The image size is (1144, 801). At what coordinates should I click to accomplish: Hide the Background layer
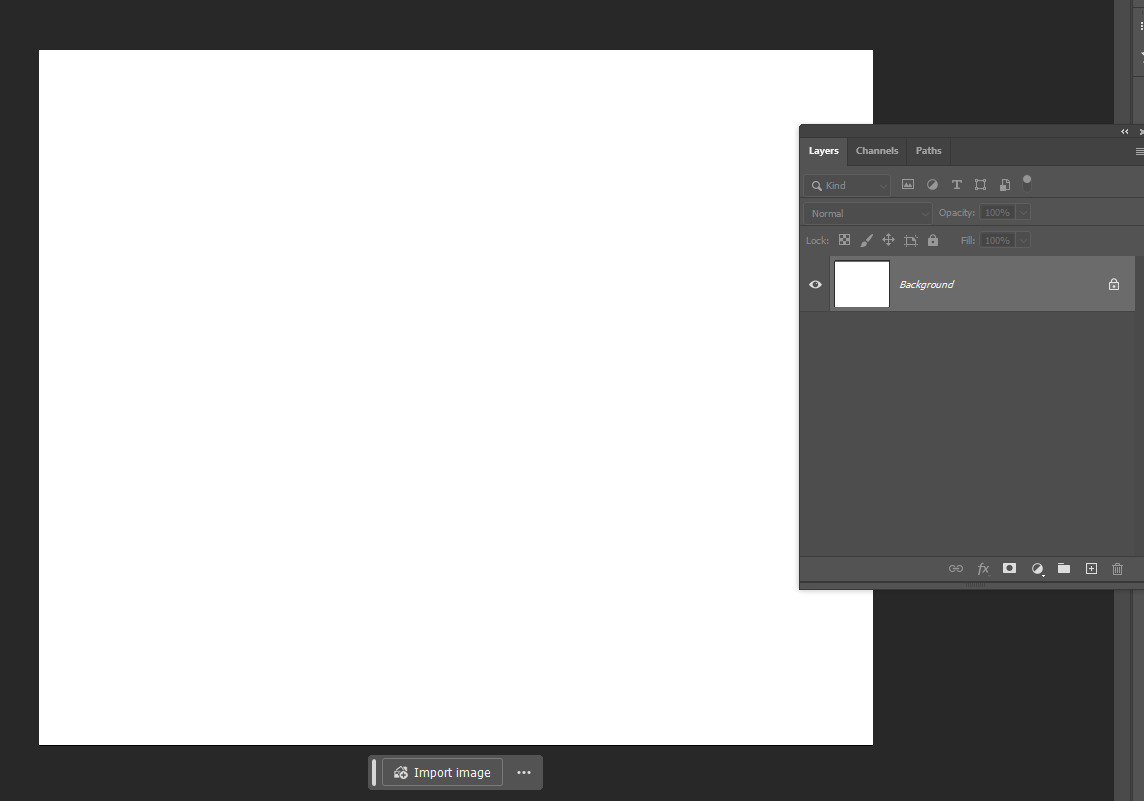coord(815,284)
